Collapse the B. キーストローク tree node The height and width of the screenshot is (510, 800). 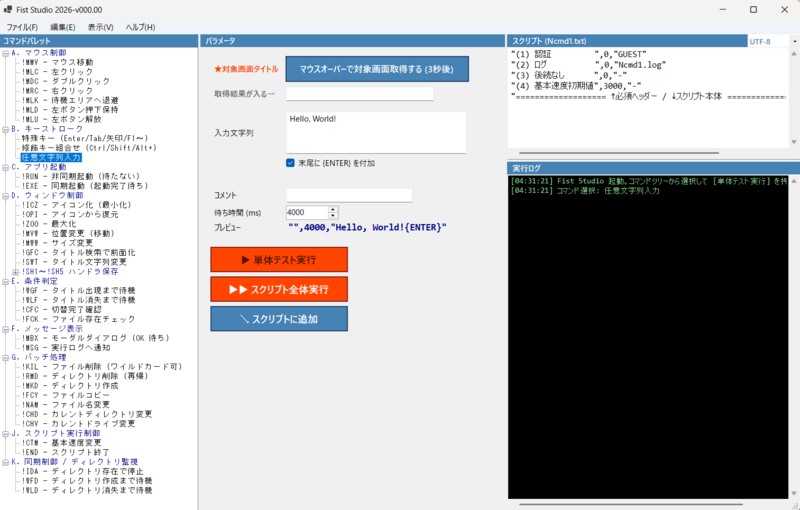click(6, 129)
